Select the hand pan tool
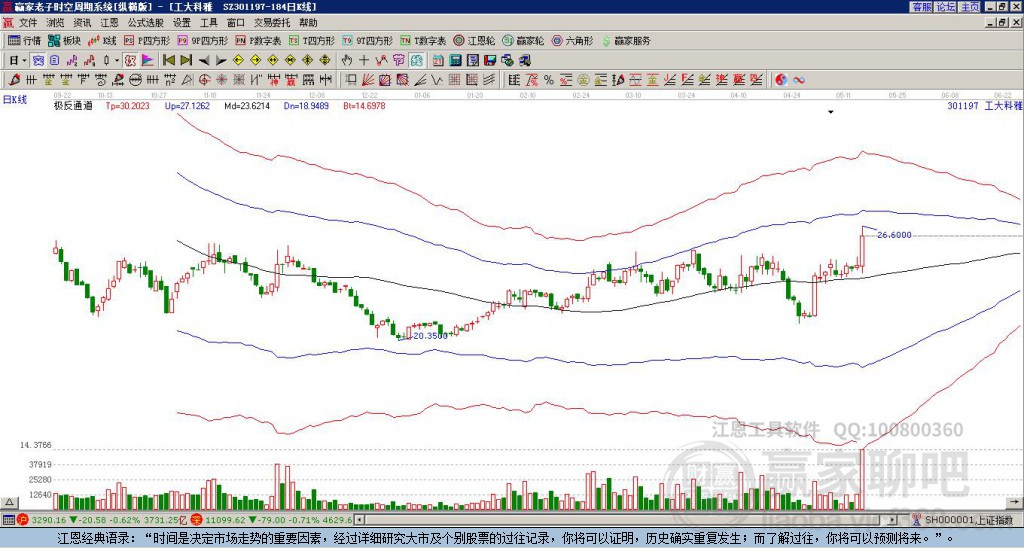The image size is (1024, 548). (x=346, y=61)
